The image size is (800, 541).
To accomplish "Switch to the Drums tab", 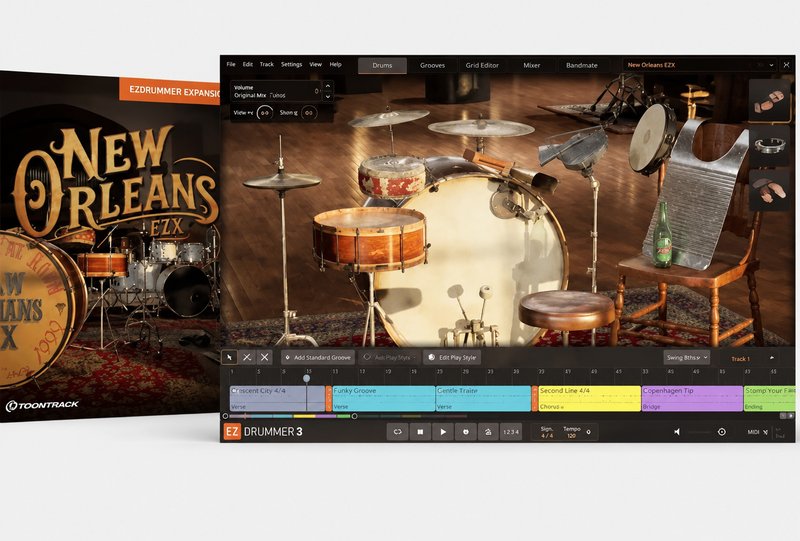I will click(382, 65).
